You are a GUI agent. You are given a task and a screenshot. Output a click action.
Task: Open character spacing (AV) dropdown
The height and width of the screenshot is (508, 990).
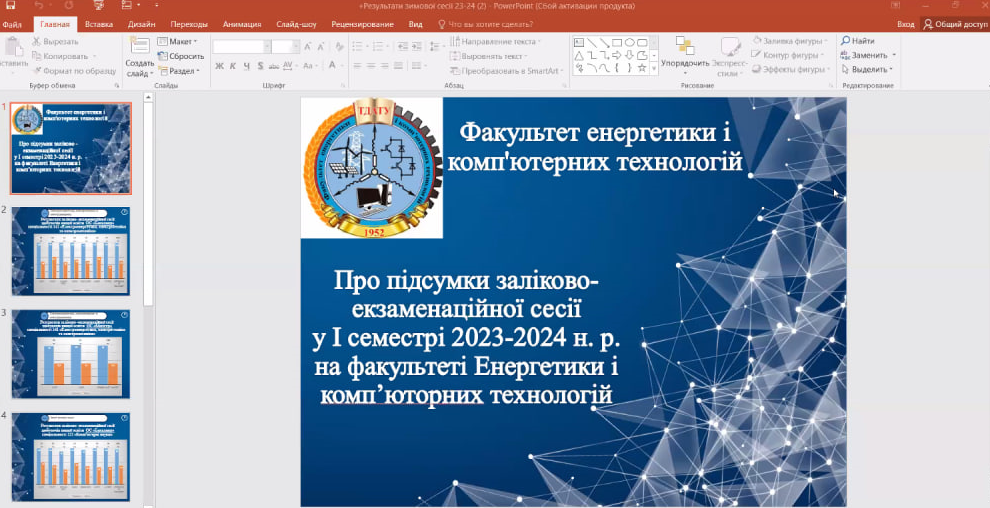[x=289, y=66]
